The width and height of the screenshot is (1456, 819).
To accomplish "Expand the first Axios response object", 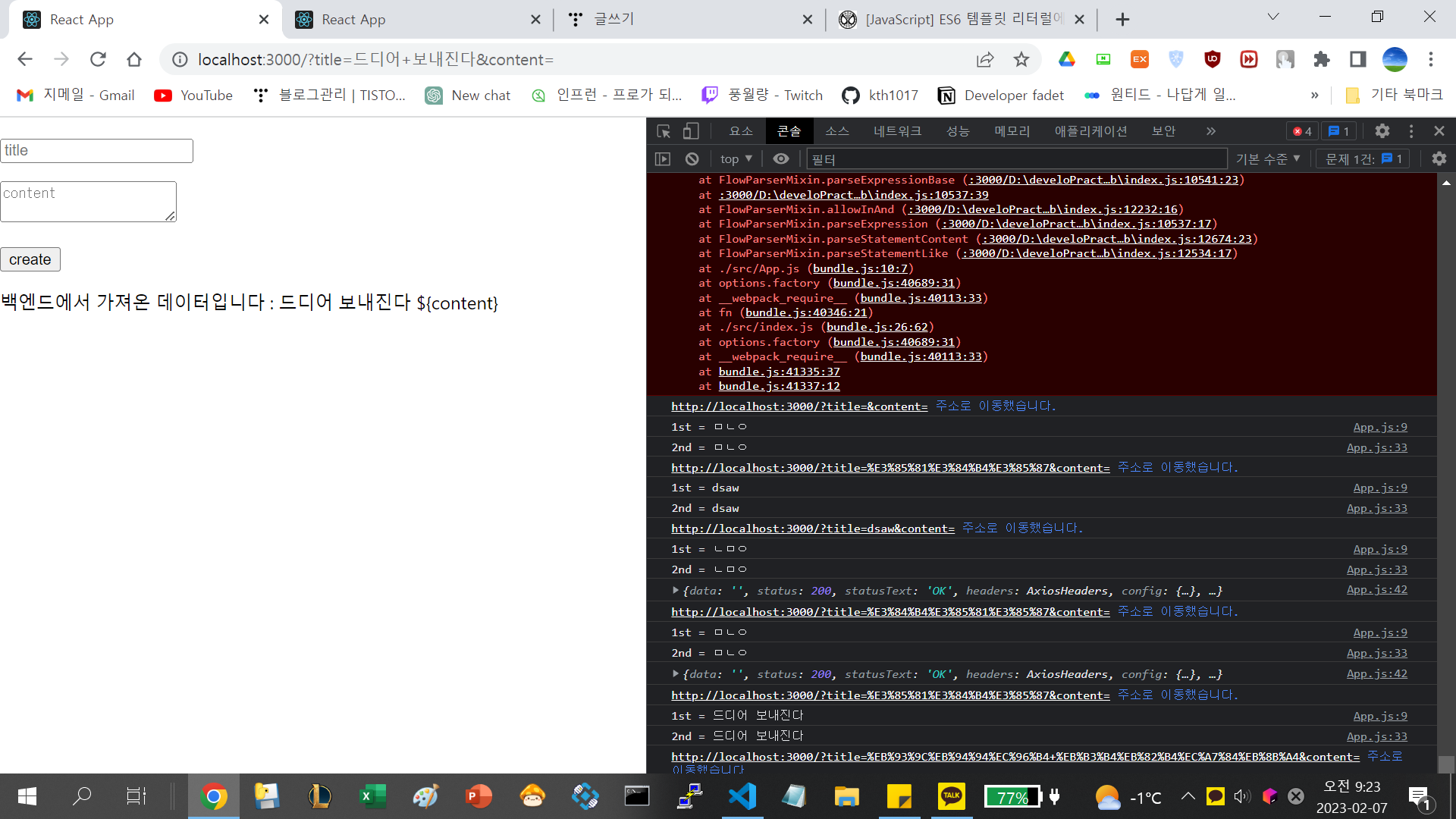I will [675, 590].
